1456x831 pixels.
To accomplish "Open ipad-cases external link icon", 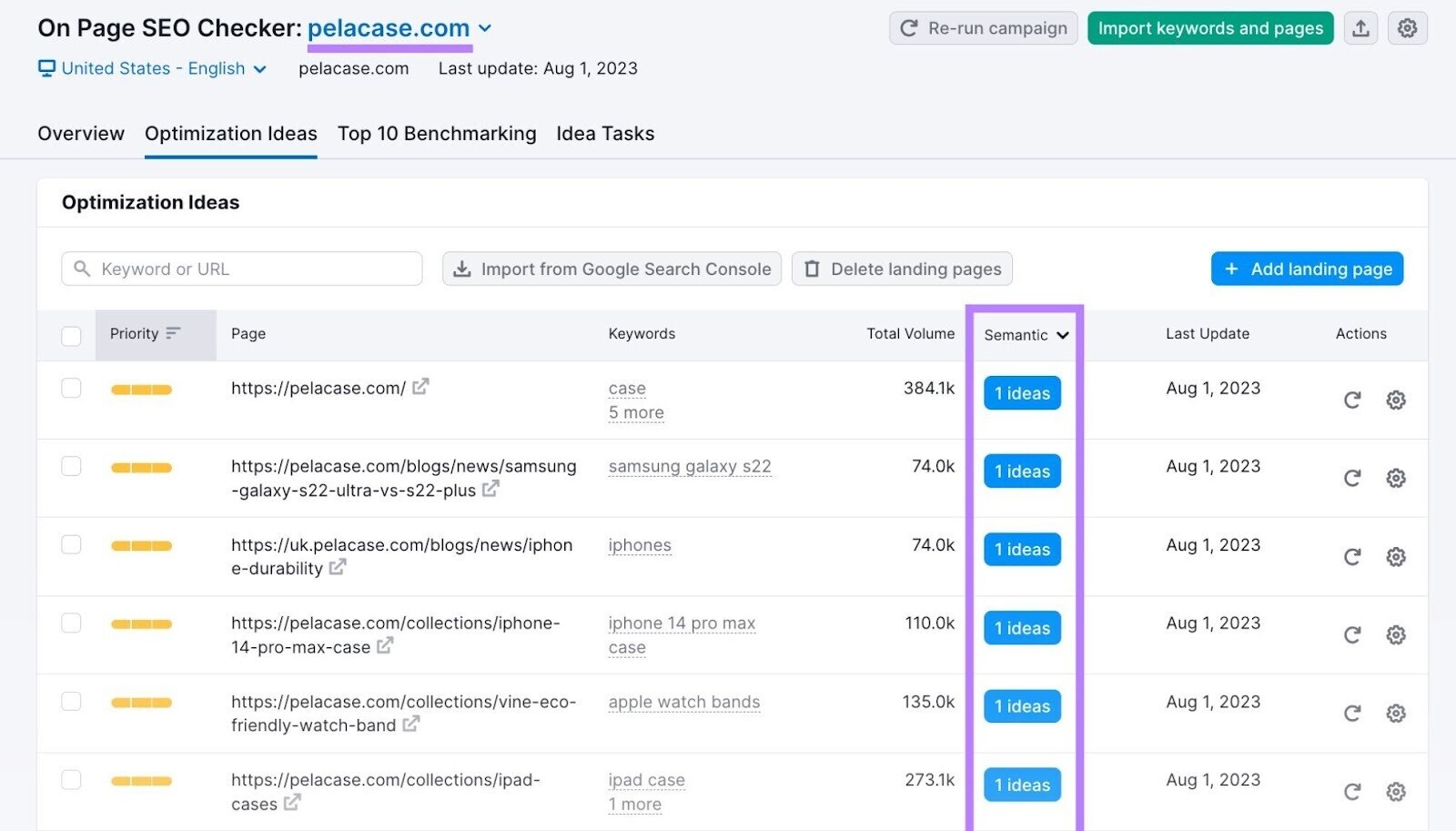I will (x=292, y=803).
